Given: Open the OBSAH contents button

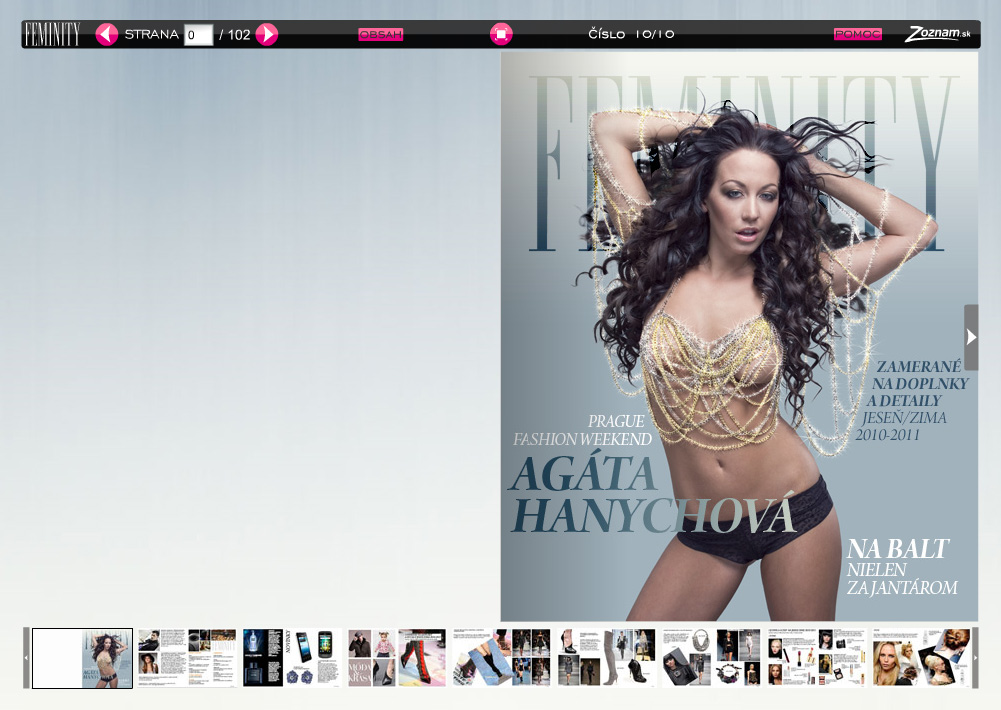Looking at the screenshot, I should point(380,34).
